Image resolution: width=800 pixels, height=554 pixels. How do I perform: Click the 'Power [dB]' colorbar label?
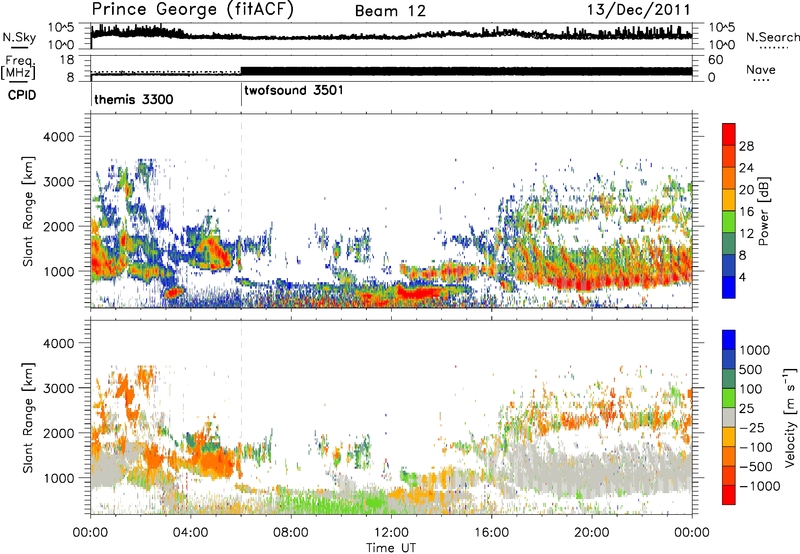[763, 211]
